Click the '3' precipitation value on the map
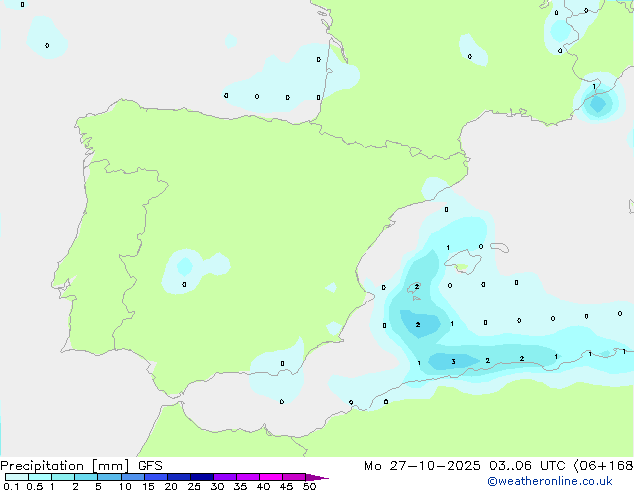The width and height of the screenshot is (634, 490). click(x=453, y=361)
